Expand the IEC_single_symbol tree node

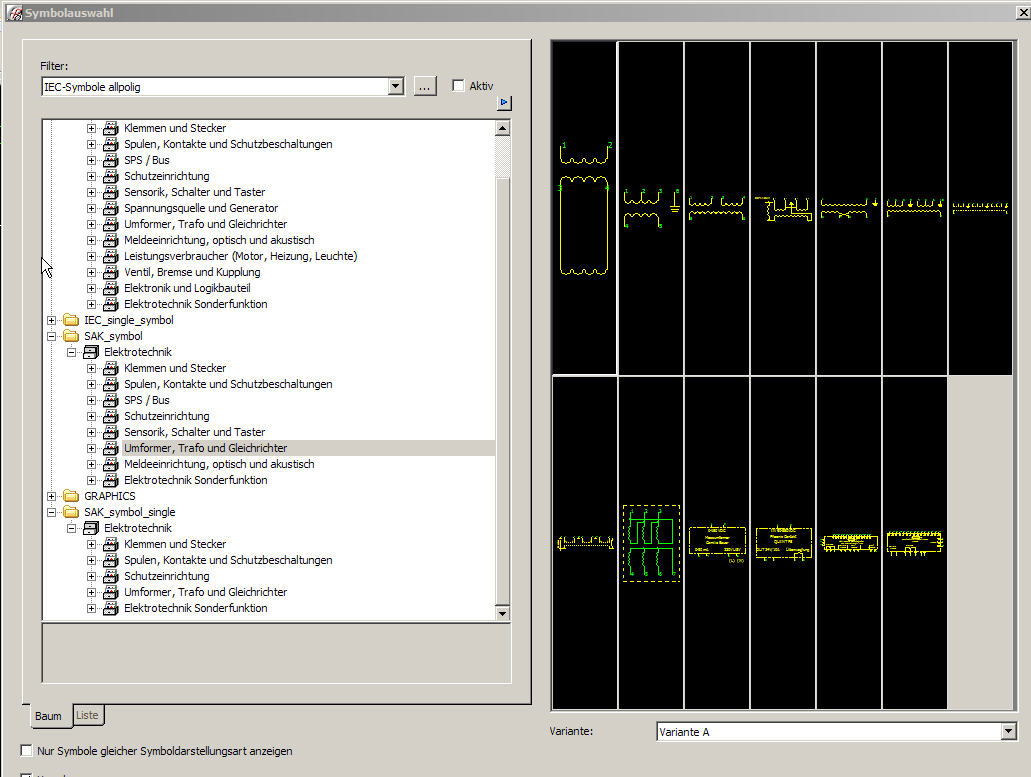52,320
